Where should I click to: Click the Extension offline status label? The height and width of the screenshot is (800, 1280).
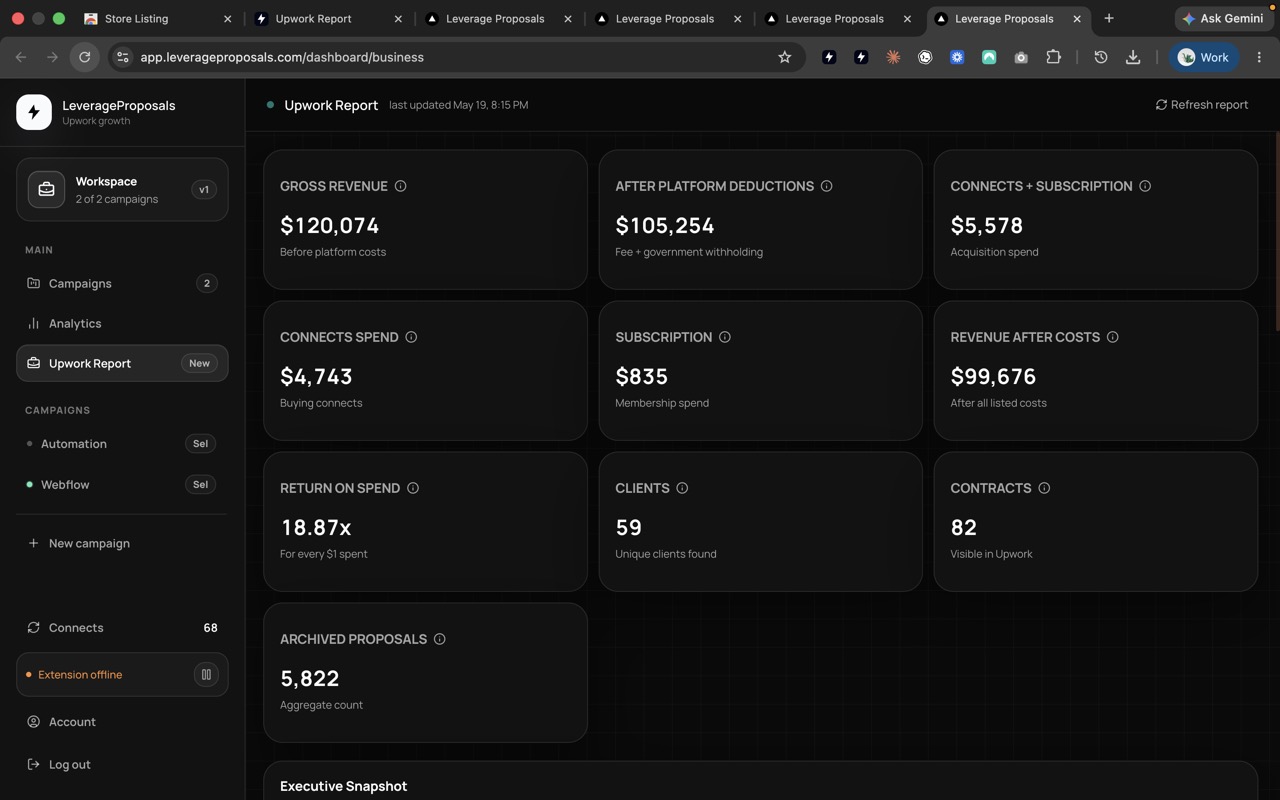pos(80,675)
